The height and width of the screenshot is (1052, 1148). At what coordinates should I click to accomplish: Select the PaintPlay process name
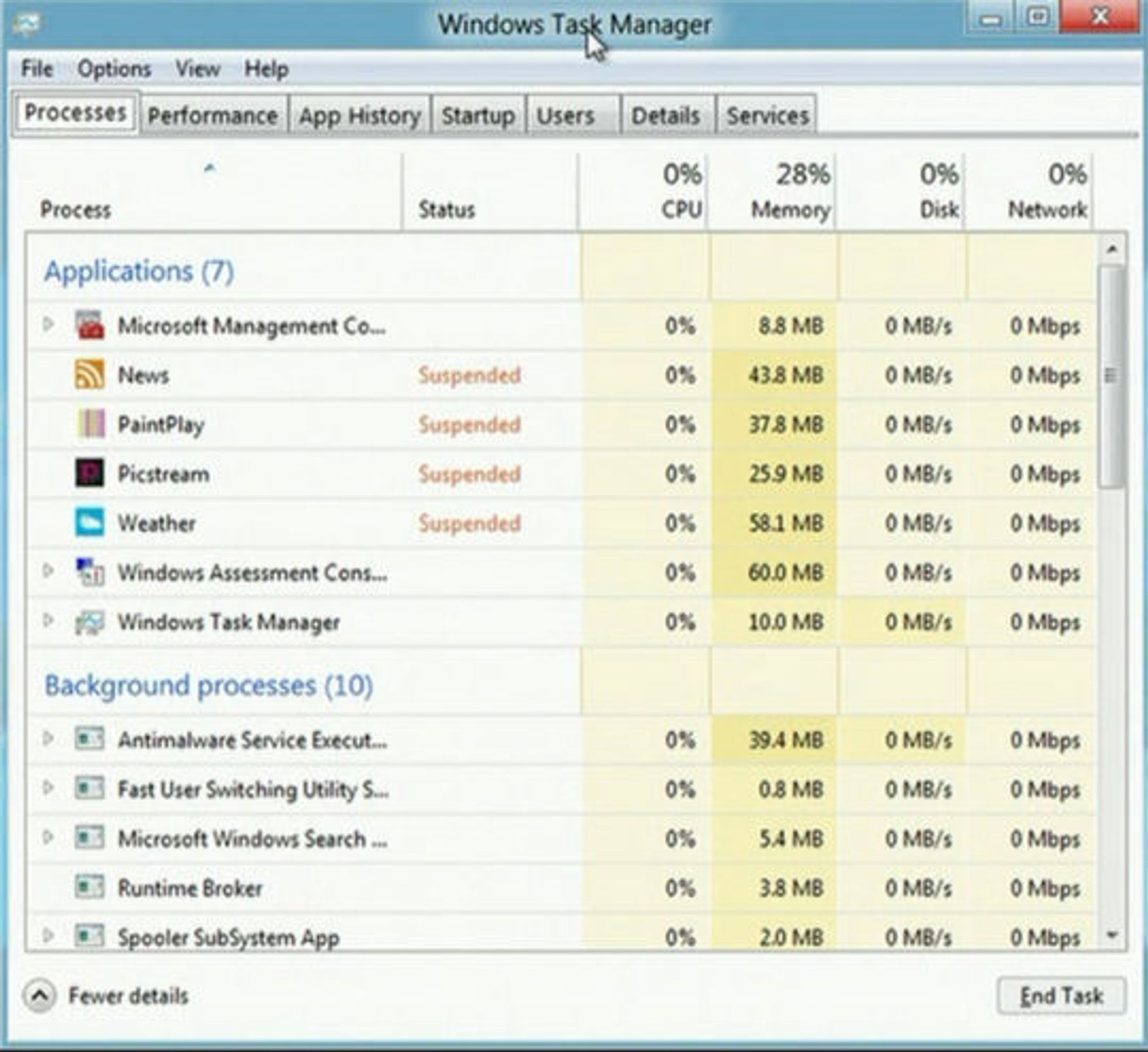pos(161,425)
